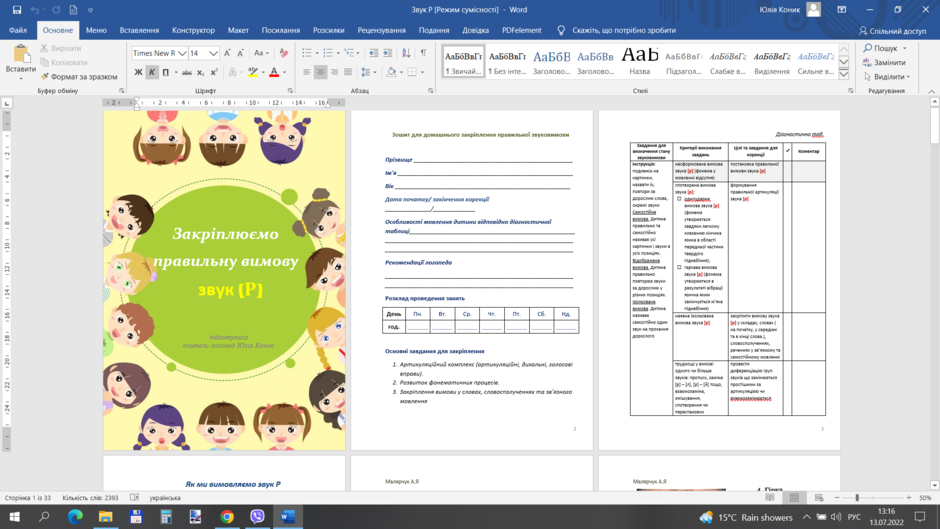
Task: Toggle the Print Layout view
Action: coord(794,498)
